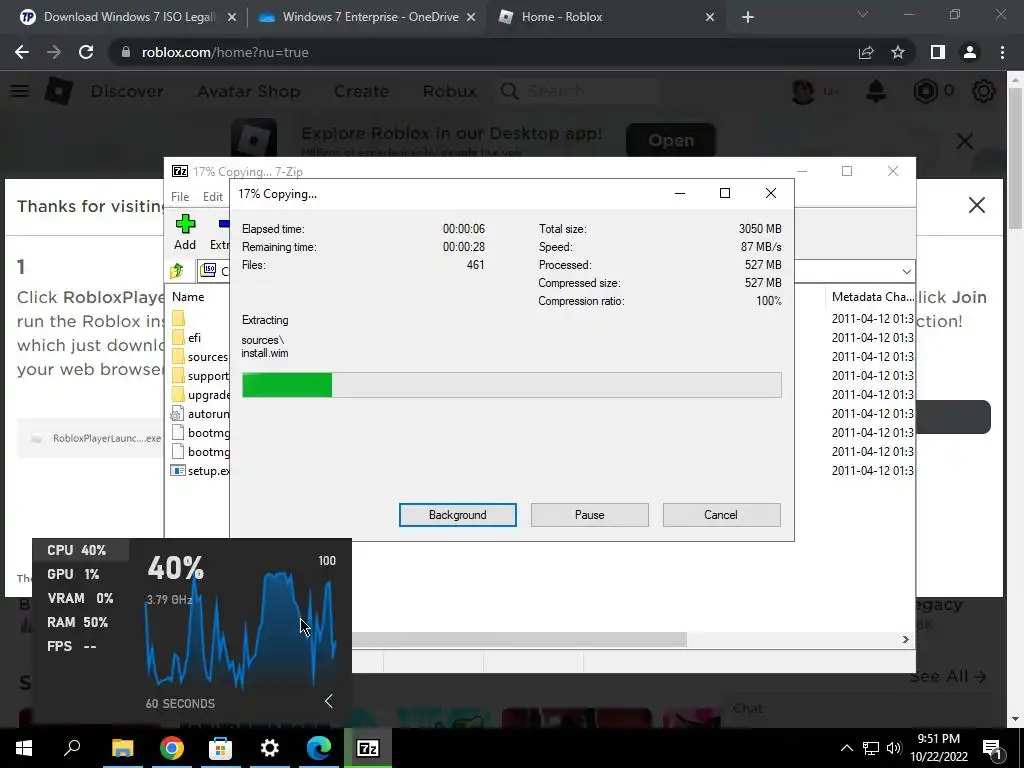
Task: Click the Chrome address bar URL
Action: point(225,52)
